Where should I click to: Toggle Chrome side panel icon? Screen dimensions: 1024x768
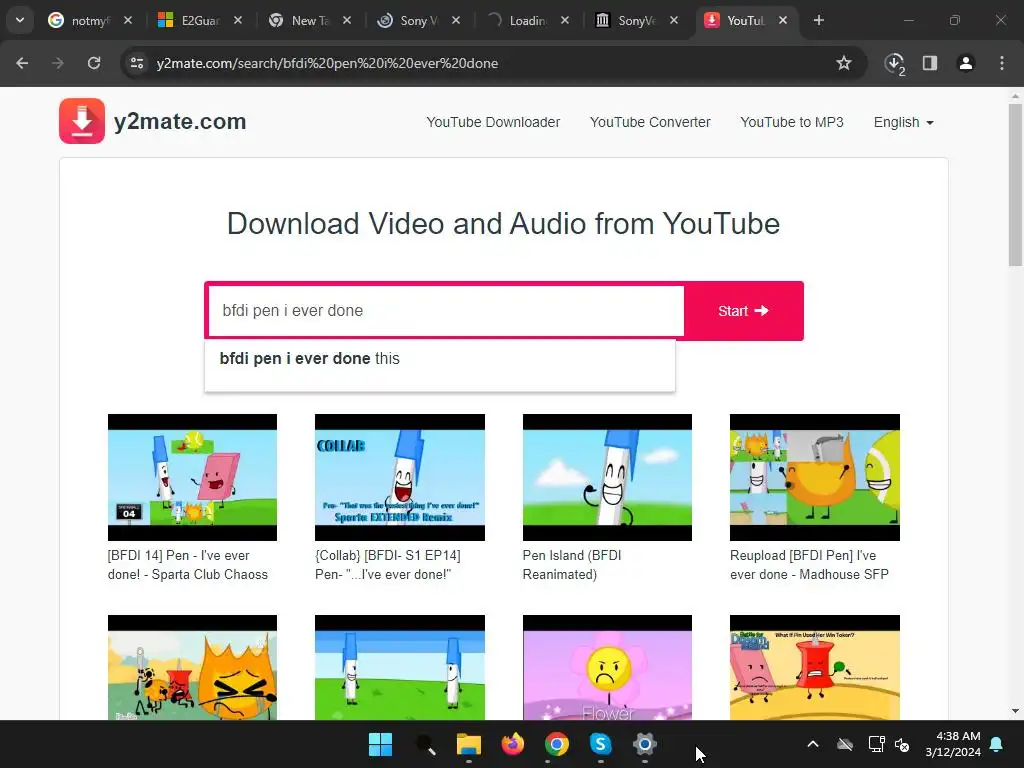click(x=930, y=63)
